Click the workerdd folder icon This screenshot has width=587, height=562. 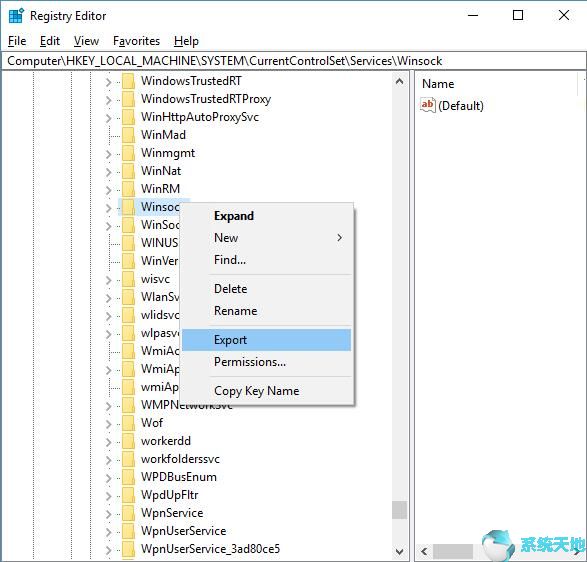(x=128, y=441)
